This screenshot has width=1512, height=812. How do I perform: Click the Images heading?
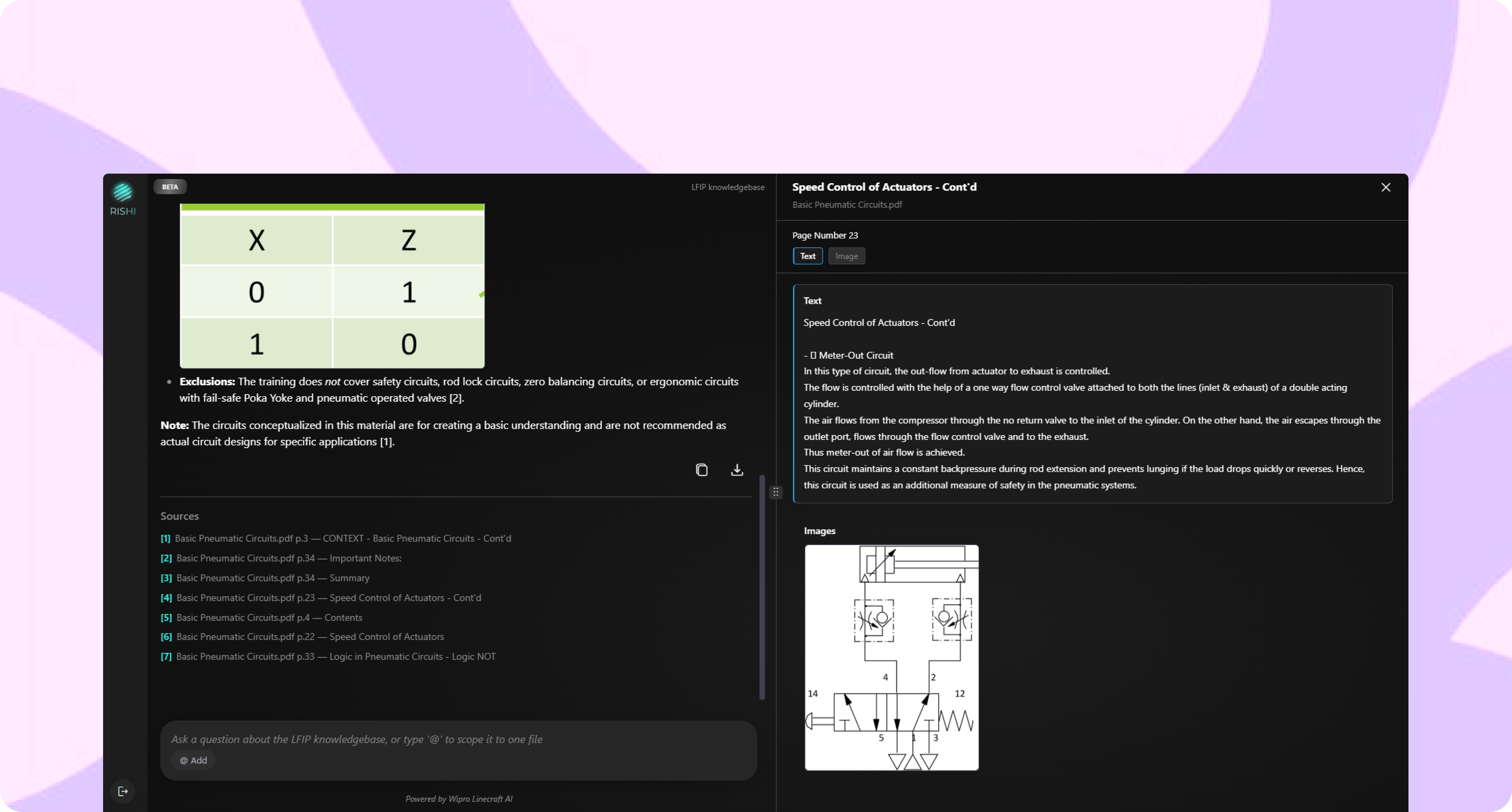(x=819, y=531)
